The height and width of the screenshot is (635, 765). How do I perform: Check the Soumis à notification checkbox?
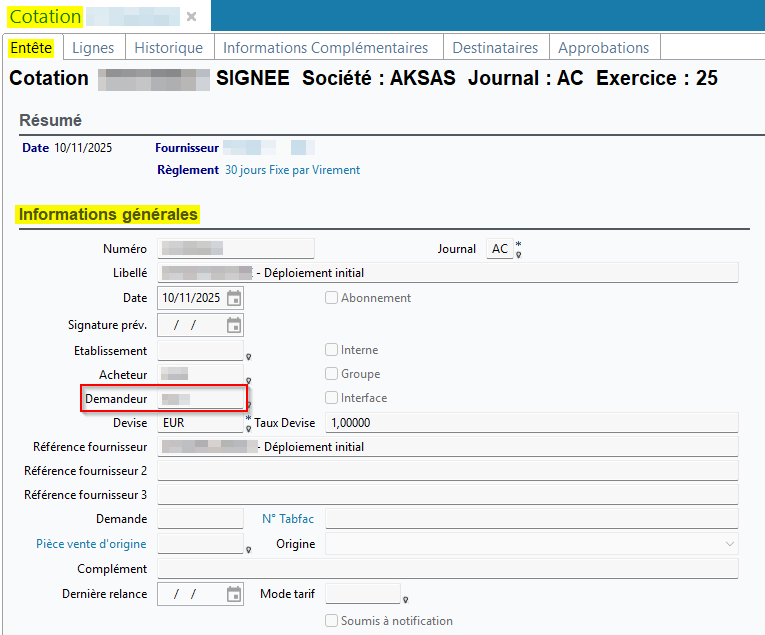tap(331, 621)
